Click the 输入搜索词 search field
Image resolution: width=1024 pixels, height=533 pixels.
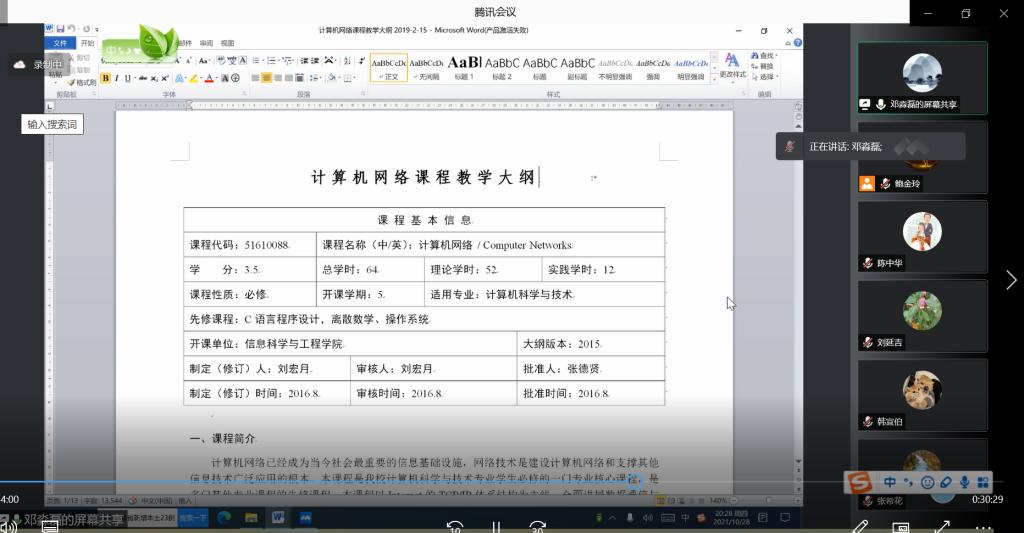(52, 124)
